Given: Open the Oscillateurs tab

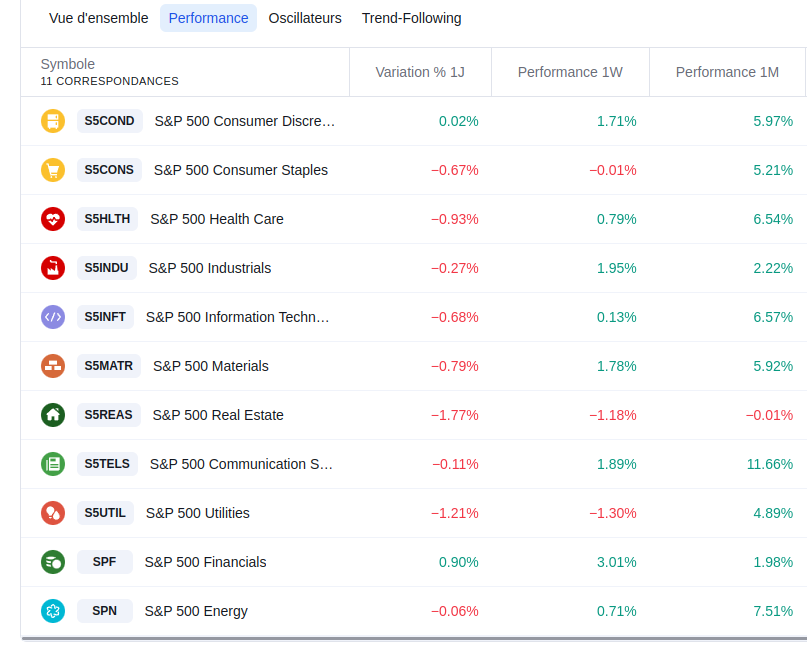Looking at the screenshot, I should pos(305,18).
